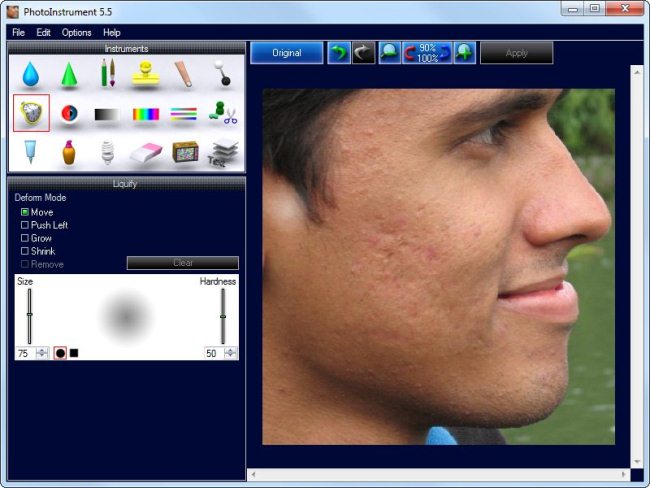Tick the Shrink deform option

point(25,251)
